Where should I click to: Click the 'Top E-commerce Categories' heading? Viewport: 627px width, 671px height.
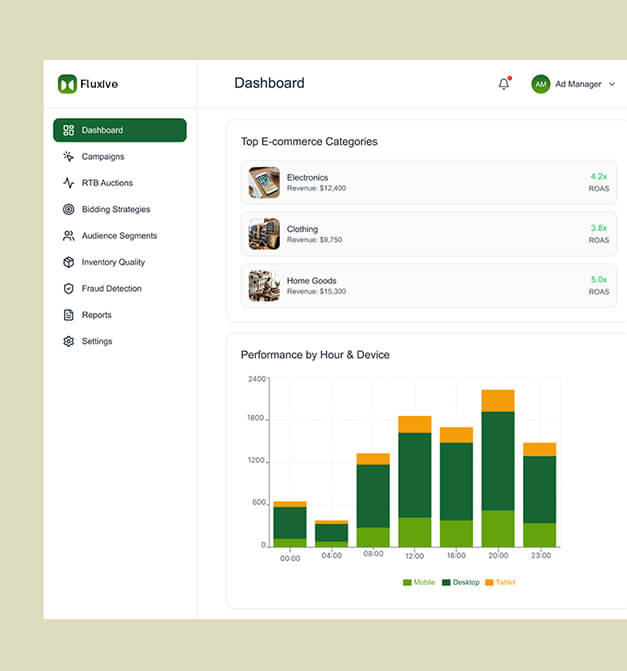click(x=309, y=142)
